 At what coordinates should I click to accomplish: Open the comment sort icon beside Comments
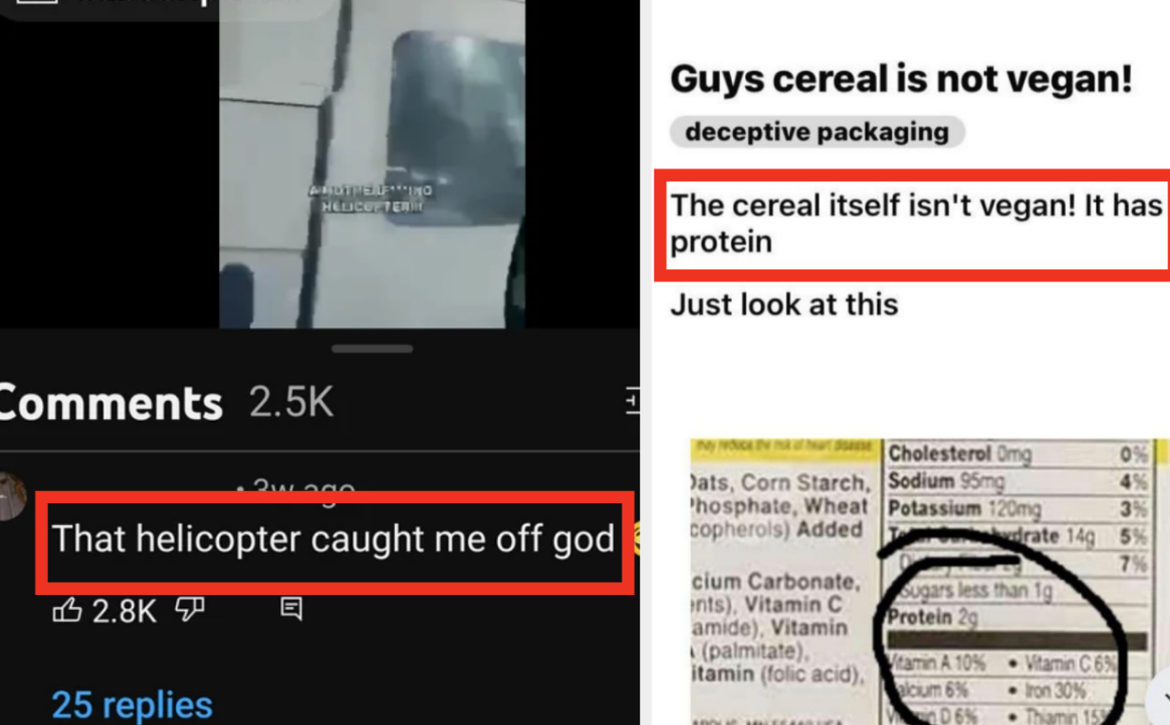pos(633,401)
